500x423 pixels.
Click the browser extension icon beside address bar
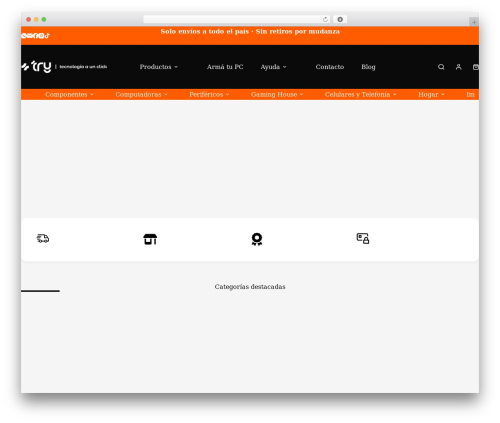click(x=340, y=19)
